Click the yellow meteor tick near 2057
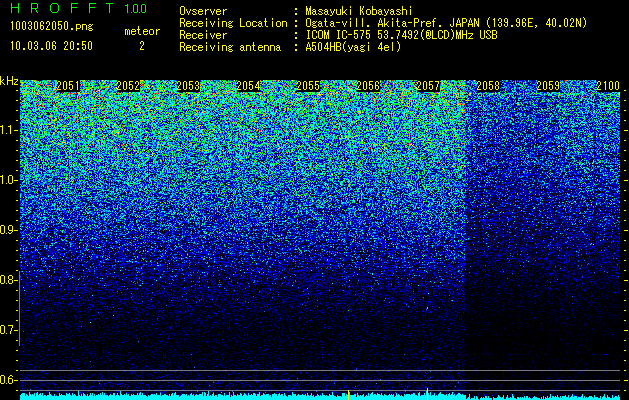 click(x=428, y=394)
